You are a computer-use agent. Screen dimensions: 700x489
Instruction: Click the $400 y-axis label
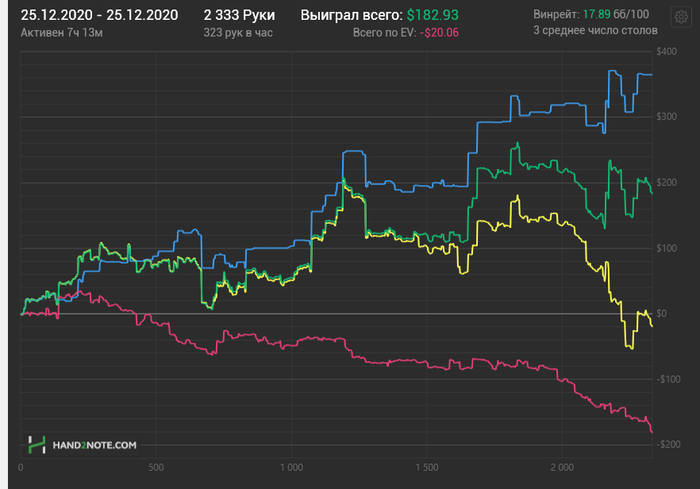coord(667,51)
